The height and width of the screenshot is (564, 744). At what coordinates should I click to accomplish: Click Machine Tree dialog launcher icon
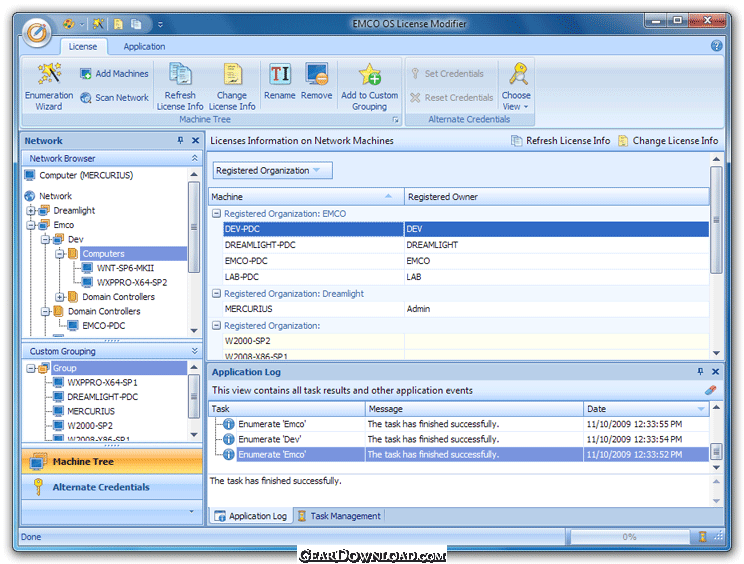click(395, 120)
